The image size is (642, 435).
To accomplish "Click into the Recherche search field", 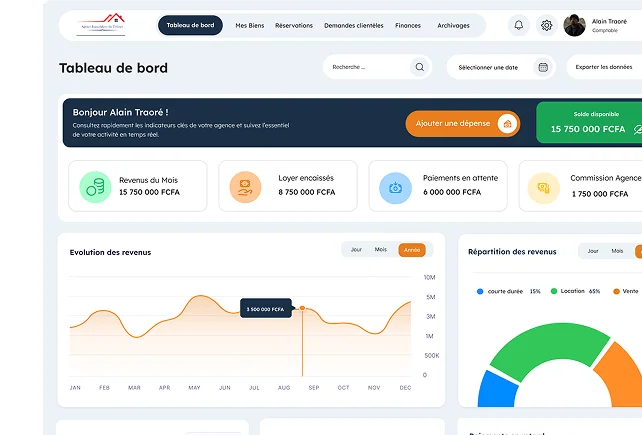I will coord(365,67).
